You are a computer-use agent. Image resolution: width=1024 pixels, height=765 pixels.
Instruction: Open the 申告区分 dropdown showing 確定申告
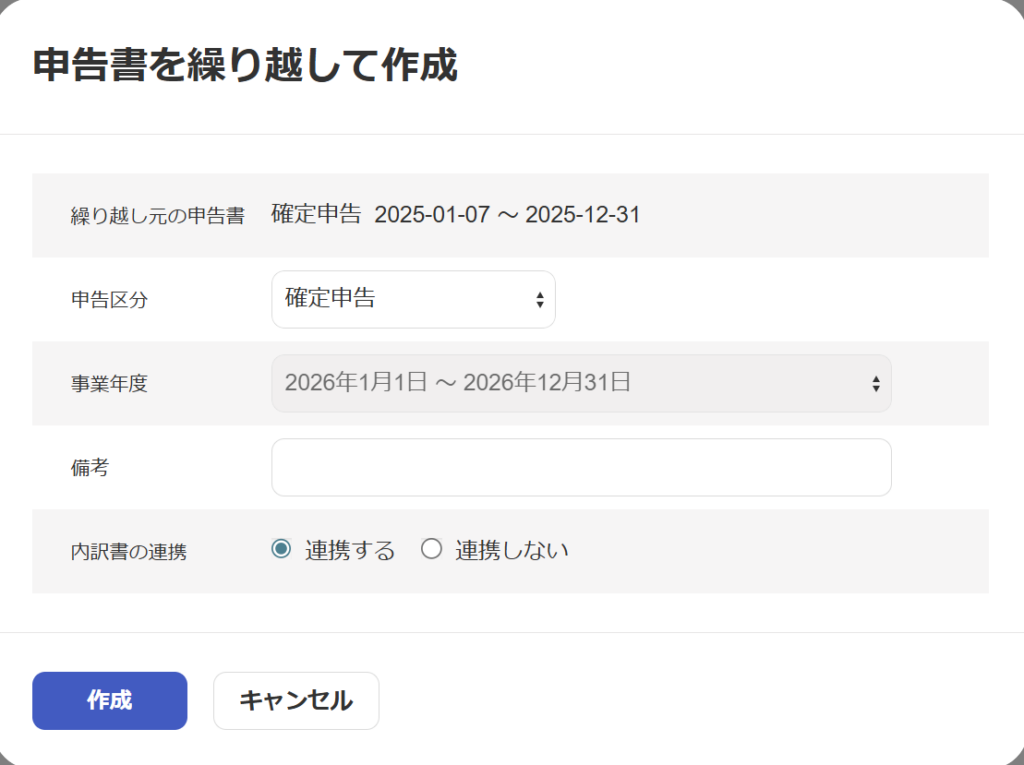pyautogui.click(x=400, y=299)
